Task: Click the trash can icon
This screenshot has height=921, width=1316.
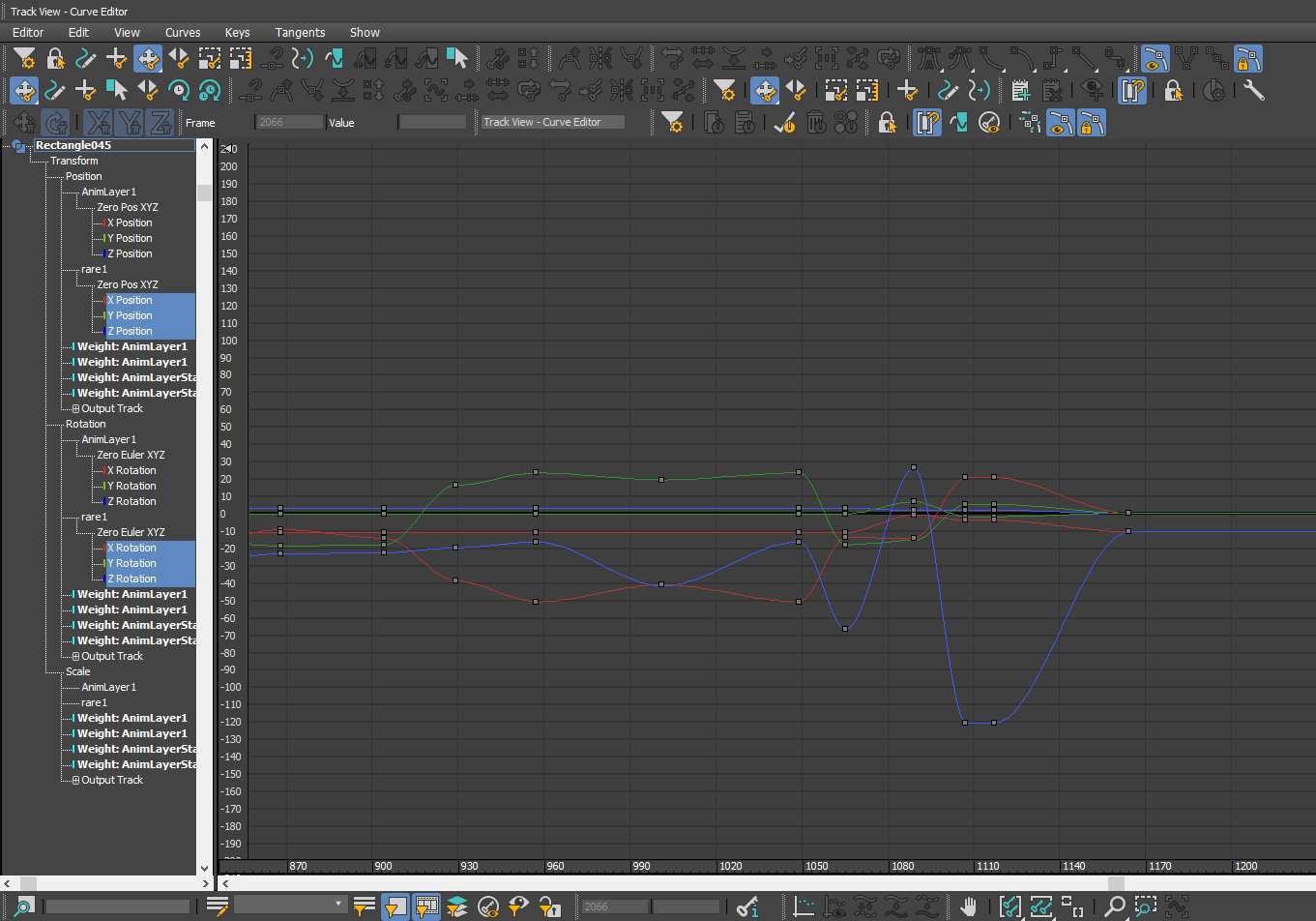Action: [816, 123]
